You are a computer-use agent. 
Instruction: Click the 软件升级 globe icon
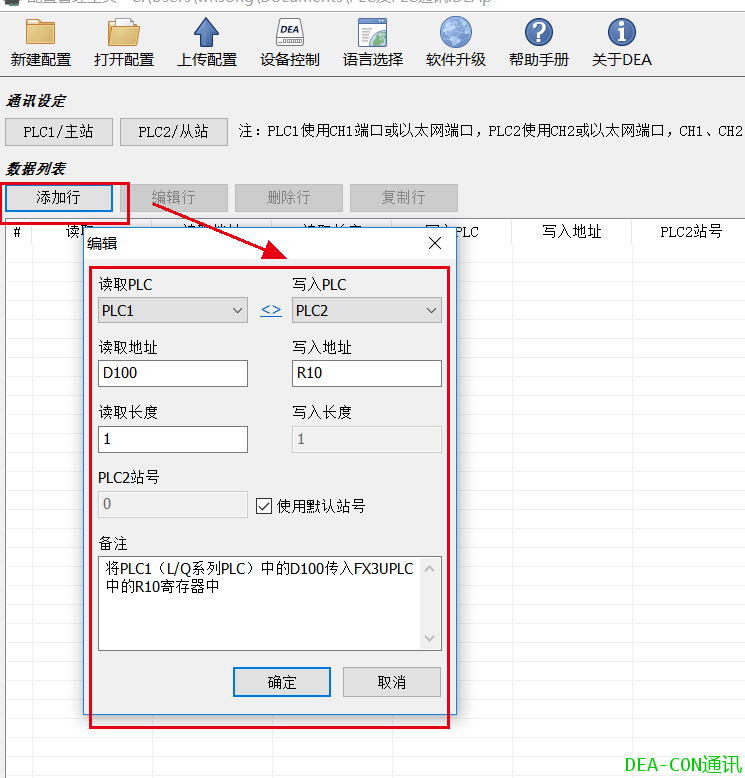456,32
